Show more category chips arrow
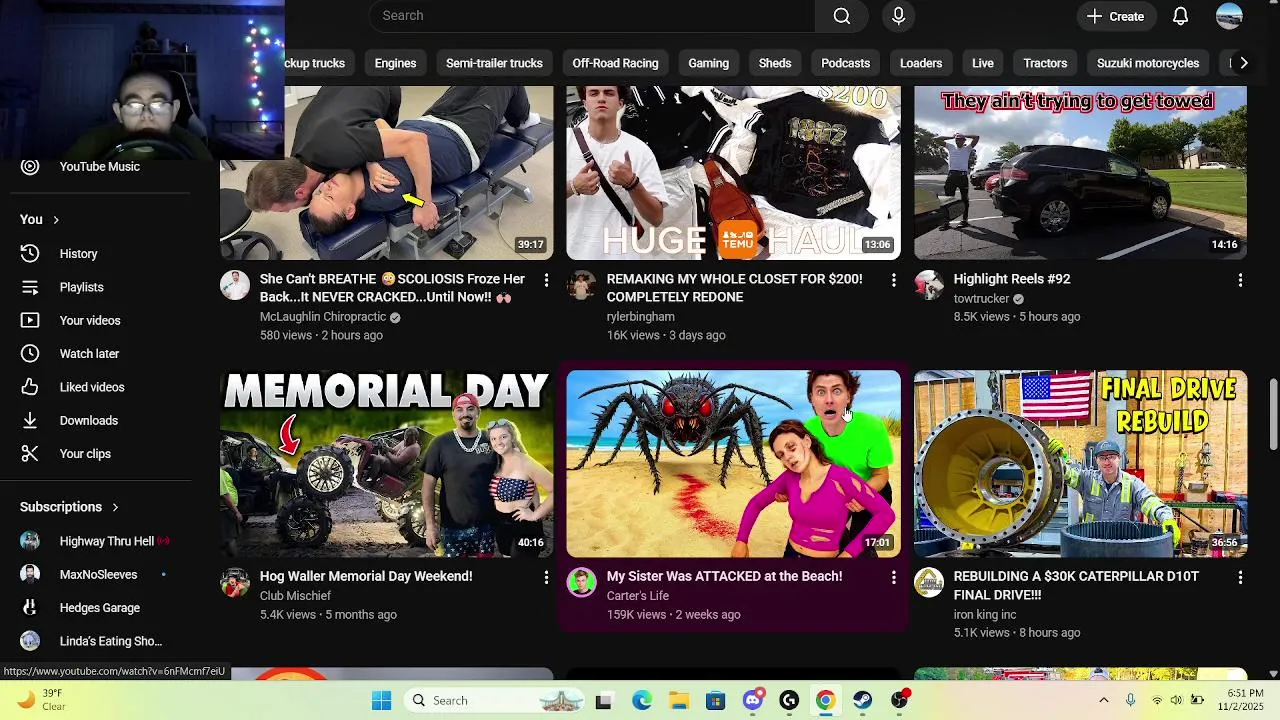This screenshot has width=1280, height=720. (1243, 63)
